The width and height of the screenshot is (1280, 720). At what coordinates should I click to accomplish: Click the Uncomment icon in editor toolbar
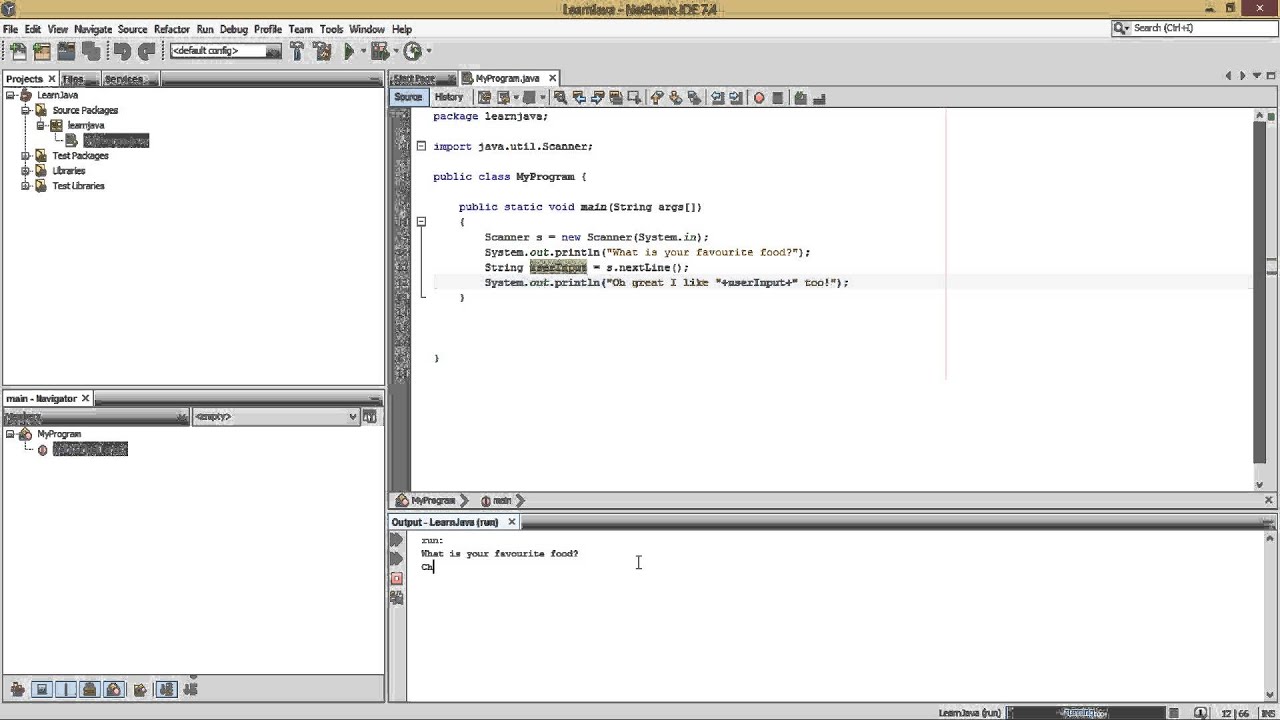pyautogui.click(x=819, y=97)
